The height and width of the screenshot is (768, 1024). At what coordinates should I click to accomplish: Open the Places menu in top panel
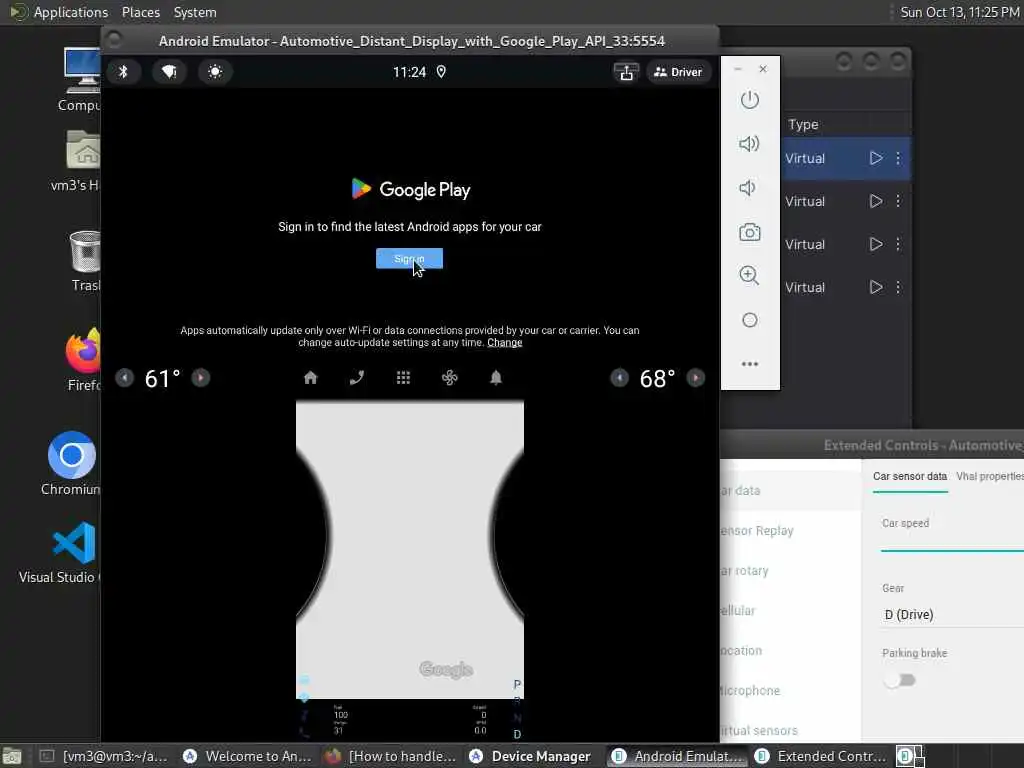click(140, 12)
